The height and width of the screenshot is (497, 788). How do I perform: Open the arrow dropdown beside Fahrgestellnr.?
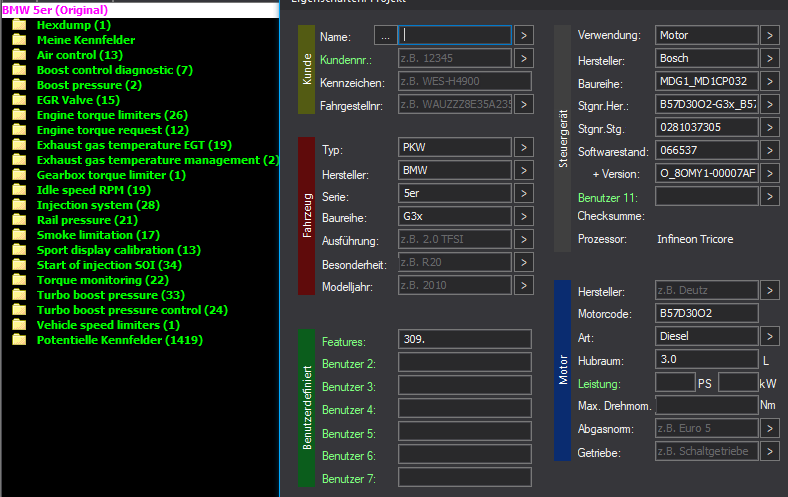coord(524,105)
